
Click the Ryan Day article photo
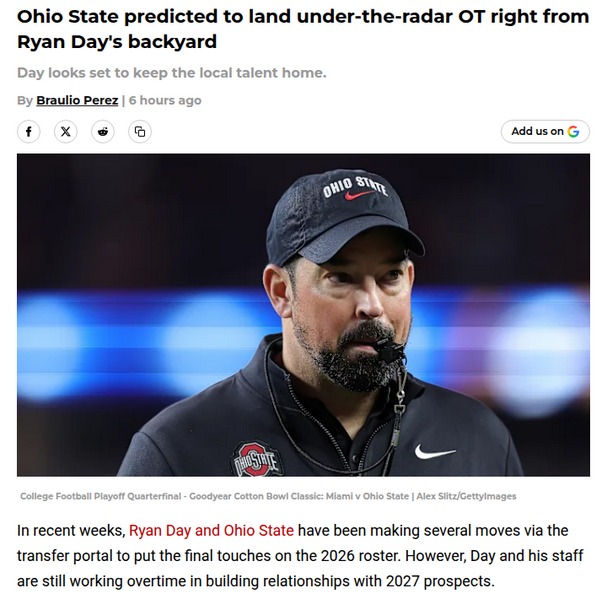pyautogui.click(x=303, y=314)
